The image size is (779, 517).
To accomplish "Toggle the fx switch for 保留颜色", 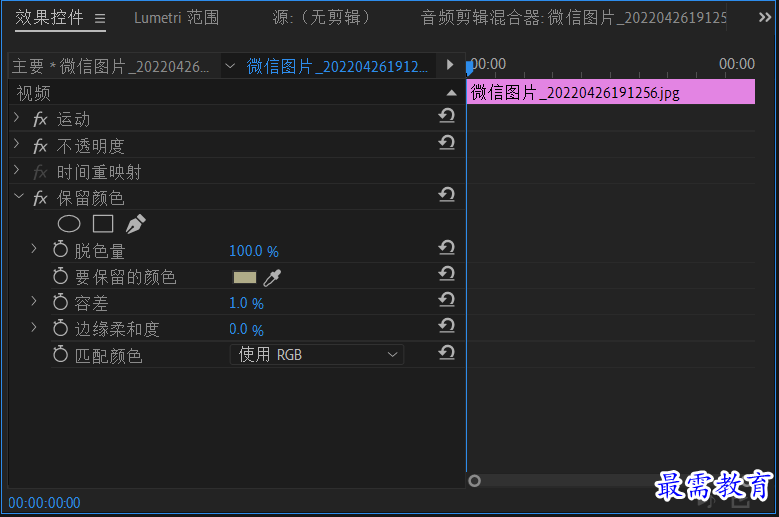I will tap(40, 199).
